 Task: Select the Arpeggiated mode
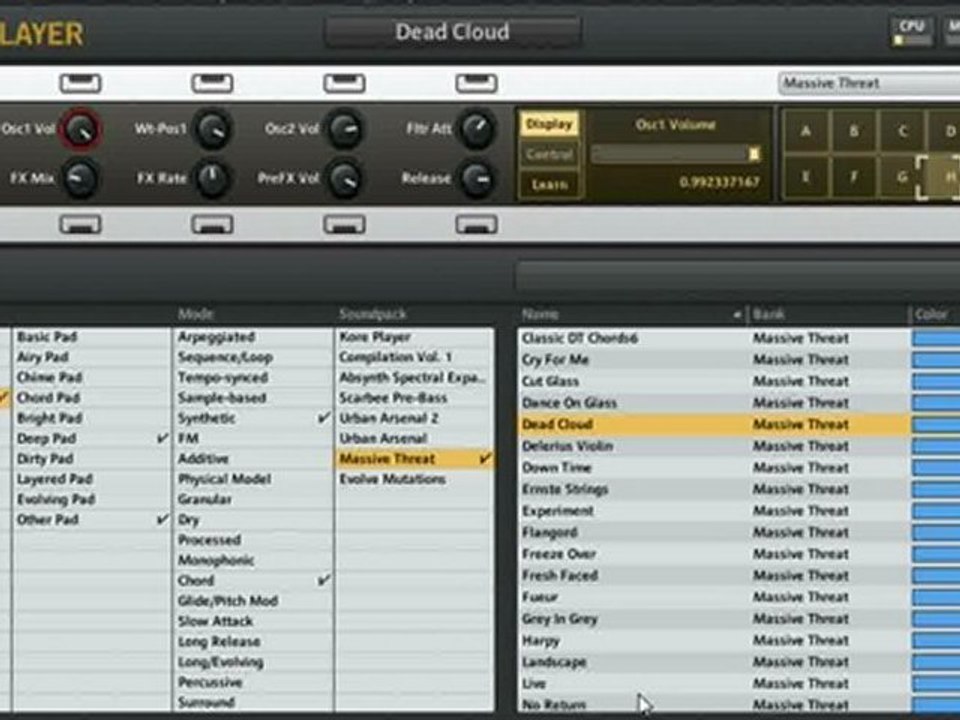253,337
